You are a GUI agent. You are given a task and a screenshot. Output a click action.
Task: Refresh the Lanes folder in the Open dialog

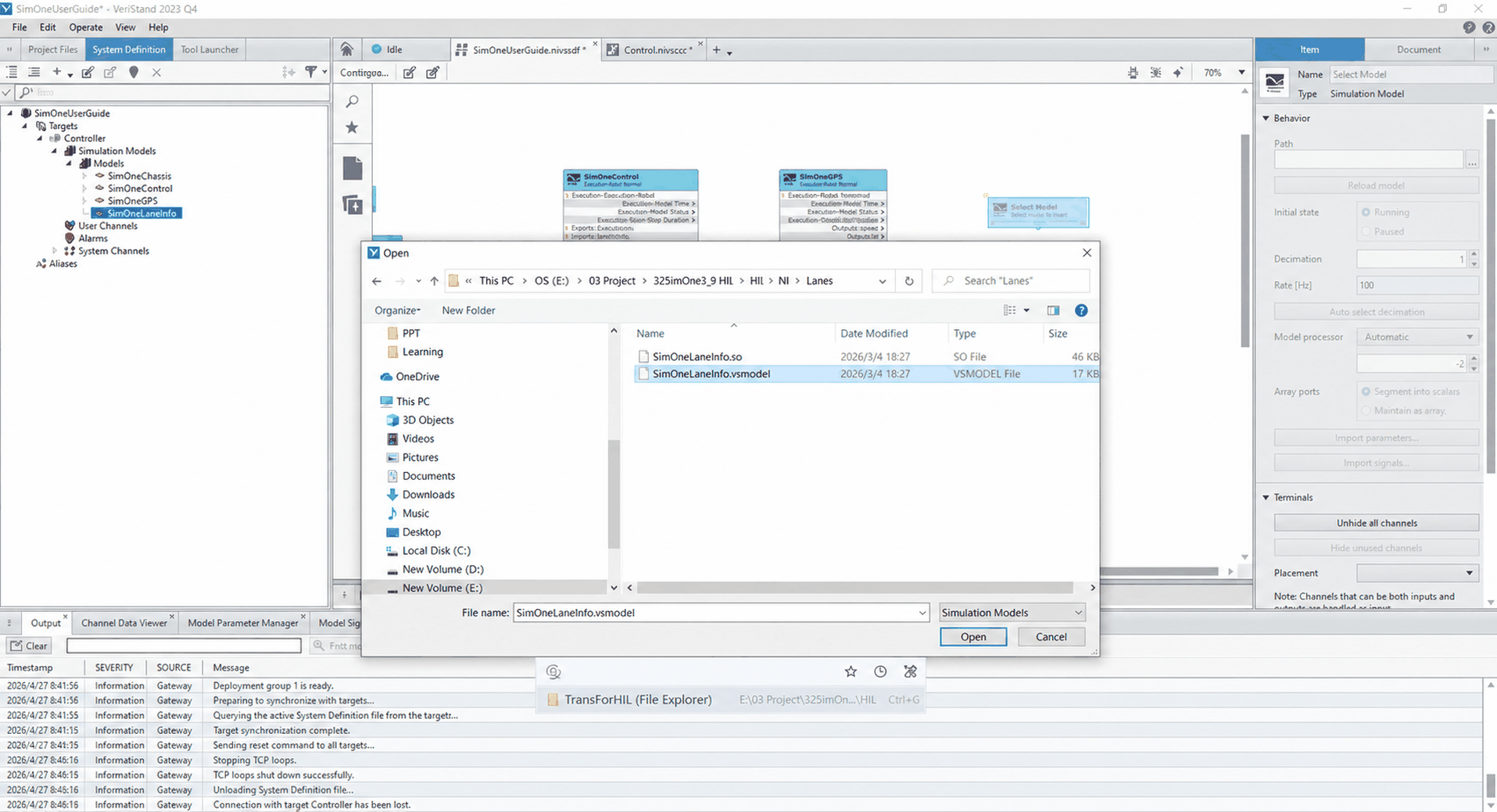pos(909,281)
